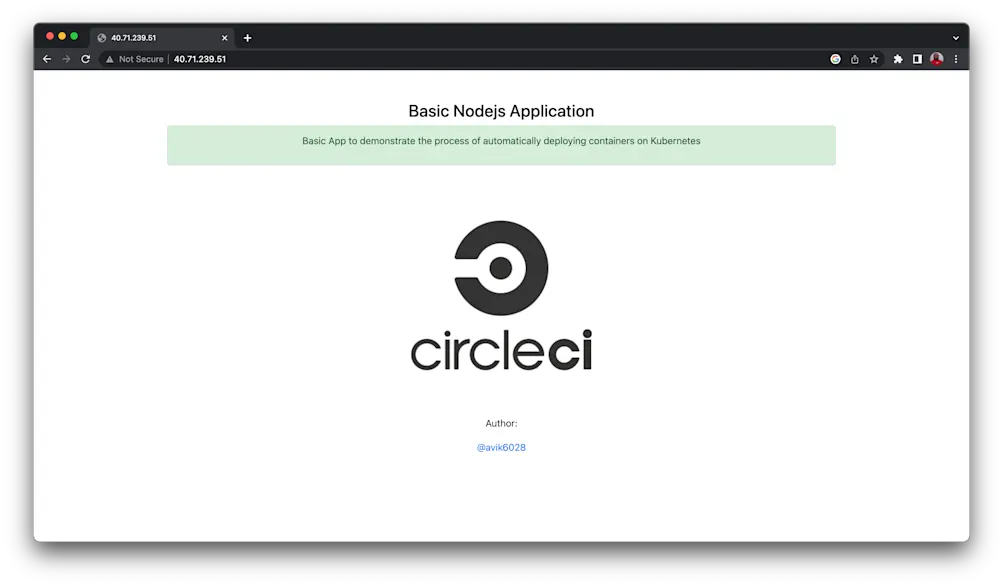Toggle the browser side panel icon
This screenshot has width=1003, height=586.
coord(917,59)
